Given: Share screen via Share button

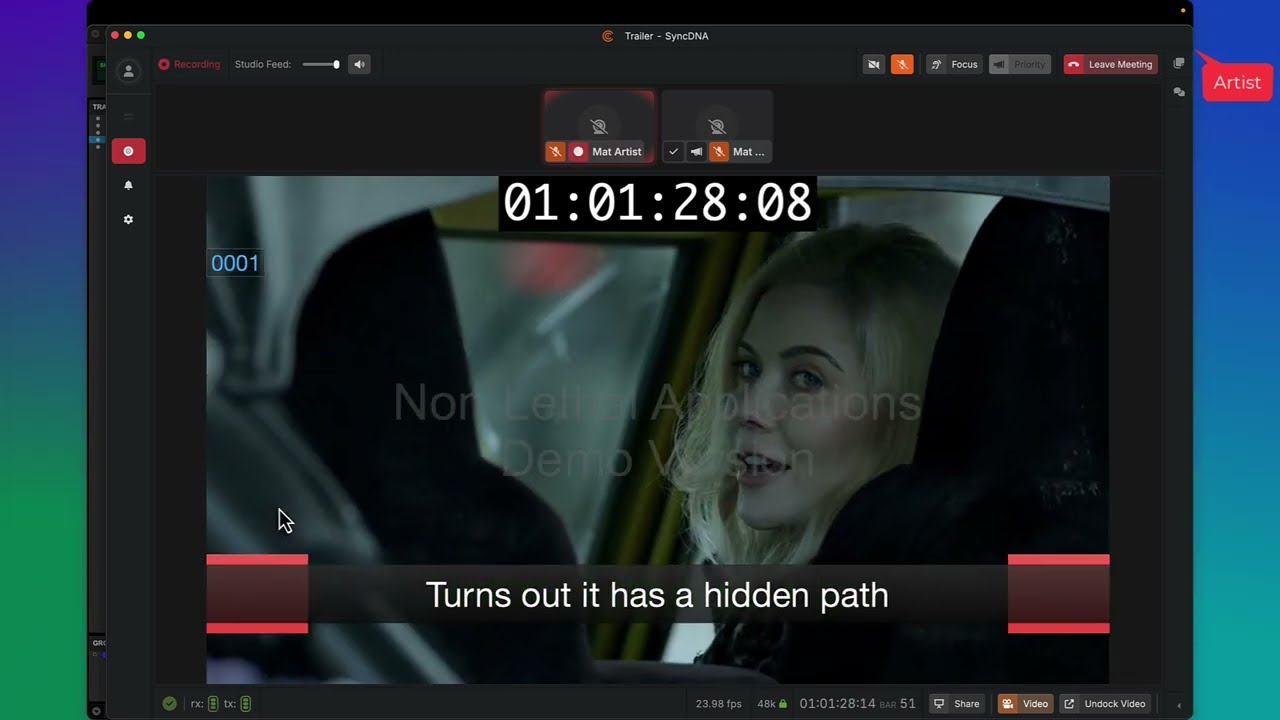Looking at the screenshot, I should pos(957,704).
